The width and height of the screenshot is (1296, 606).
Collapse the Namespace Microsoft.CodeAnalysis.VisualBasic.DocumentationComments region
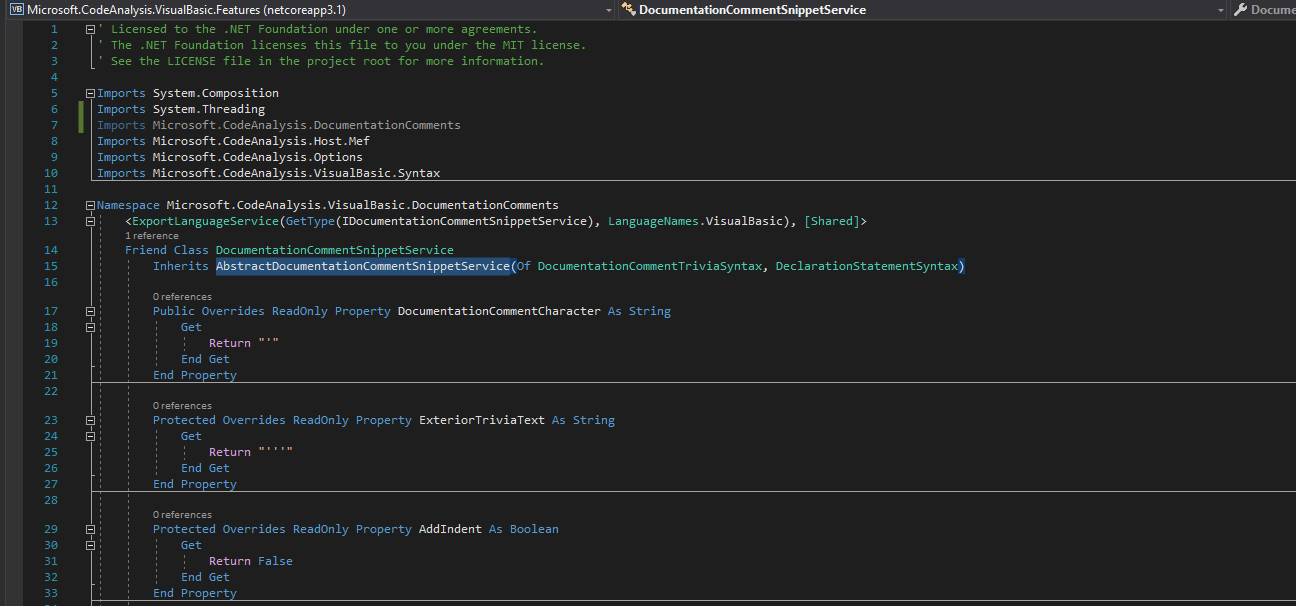pos(89,204)
